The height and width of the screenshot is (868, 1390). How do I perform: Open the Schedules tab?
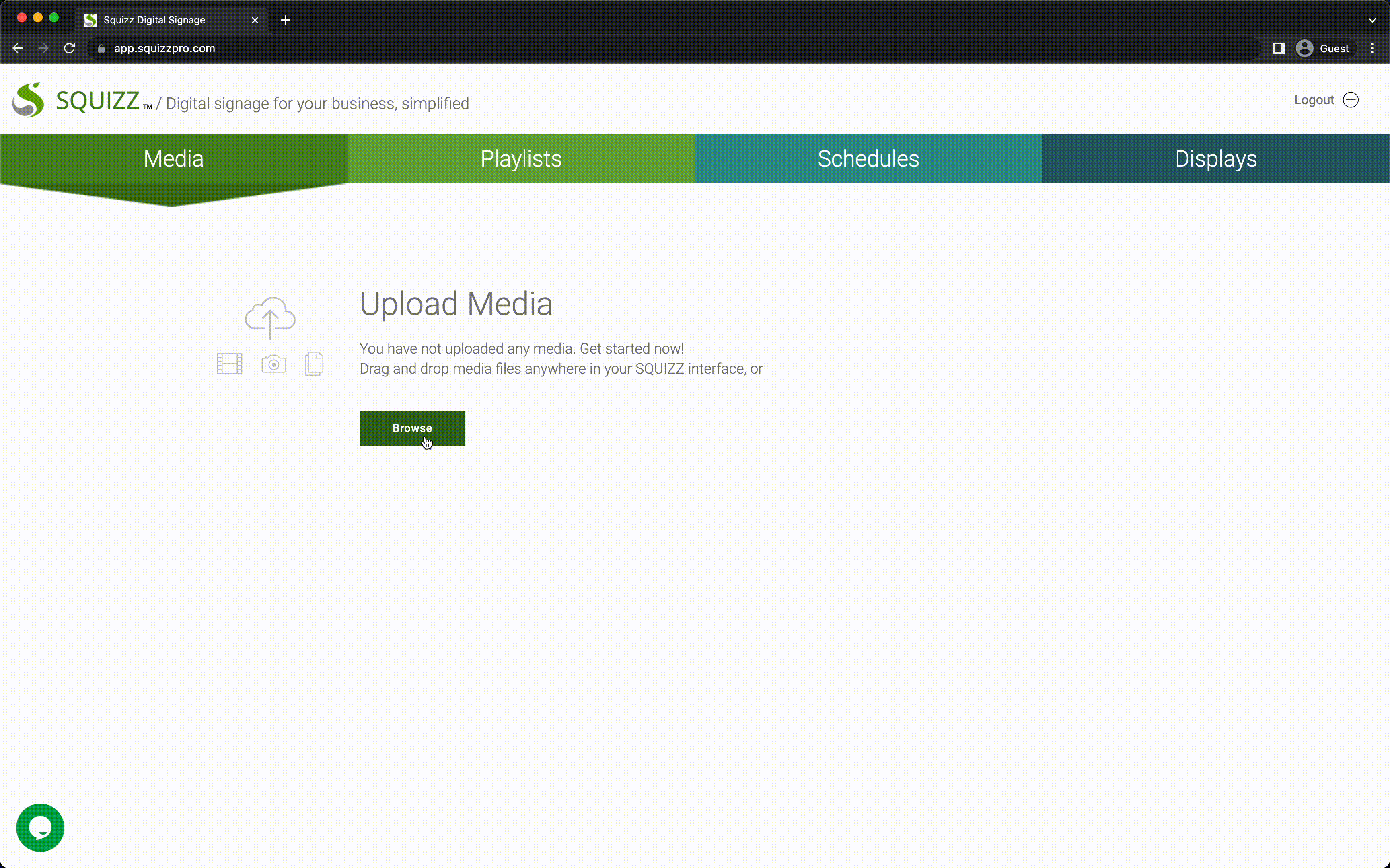pyautogui.click(x=868, y=159)
